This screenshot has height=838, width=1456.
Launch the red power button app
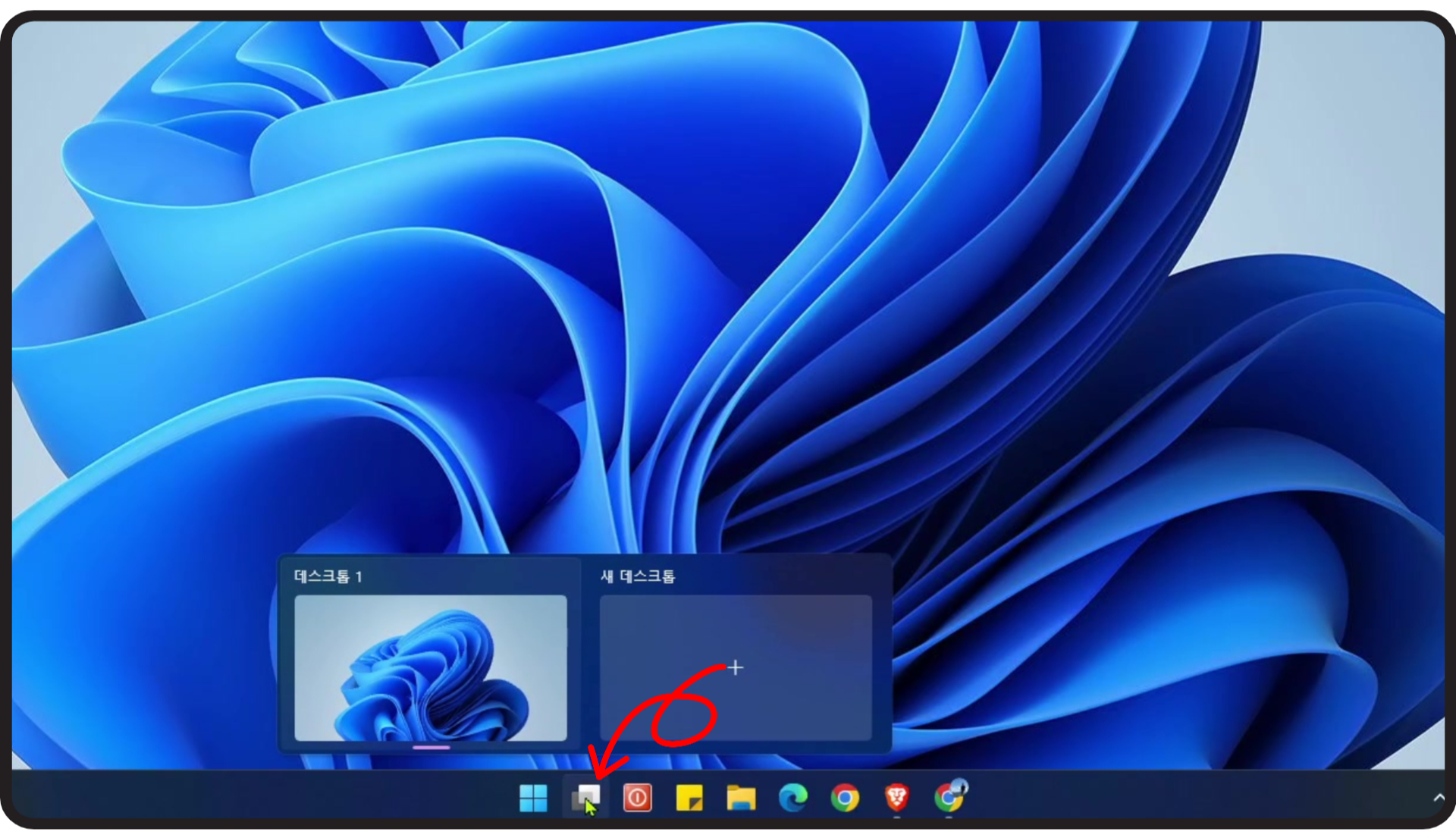pos(637,798)
